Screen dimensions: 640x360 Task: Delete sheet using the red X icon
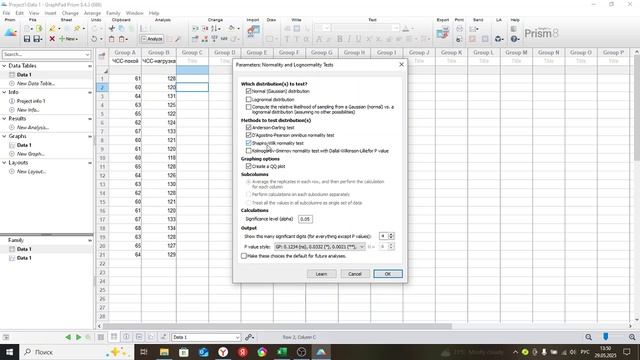[x=52, y=39]
